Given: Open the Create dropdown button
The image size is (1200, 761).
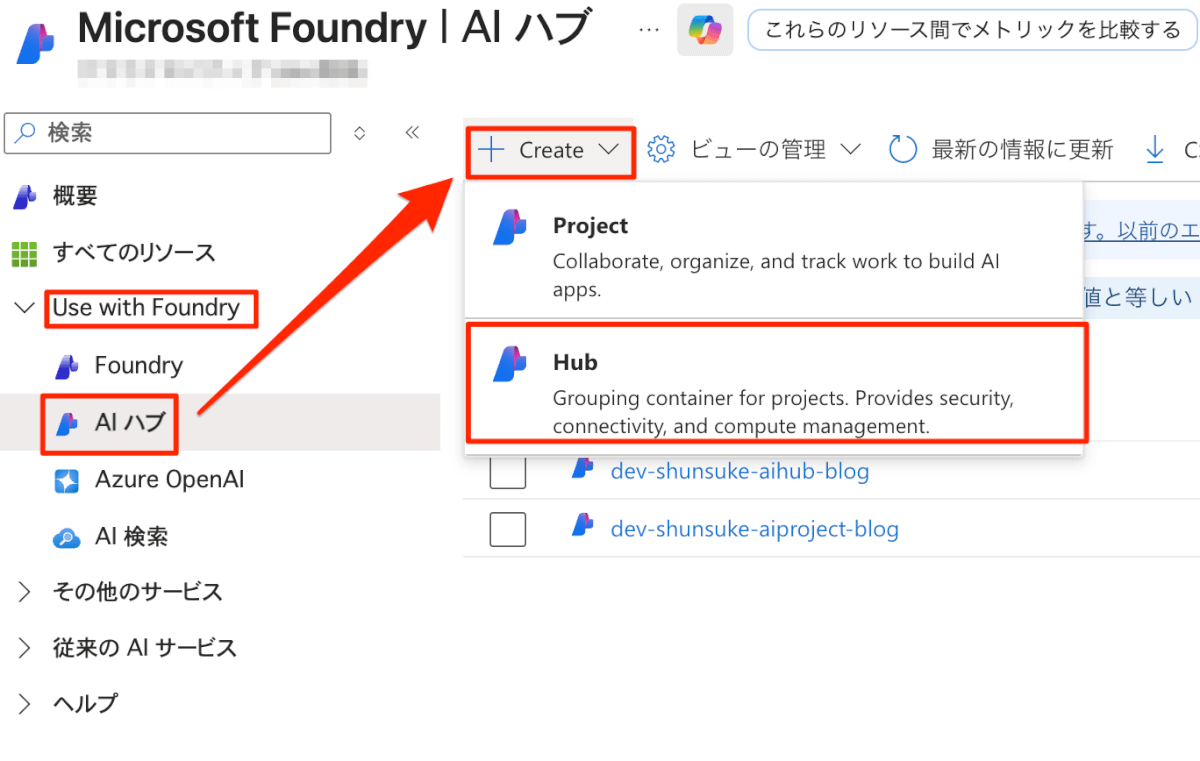Looking at the screenshot, I should click(x=550, y=151).
